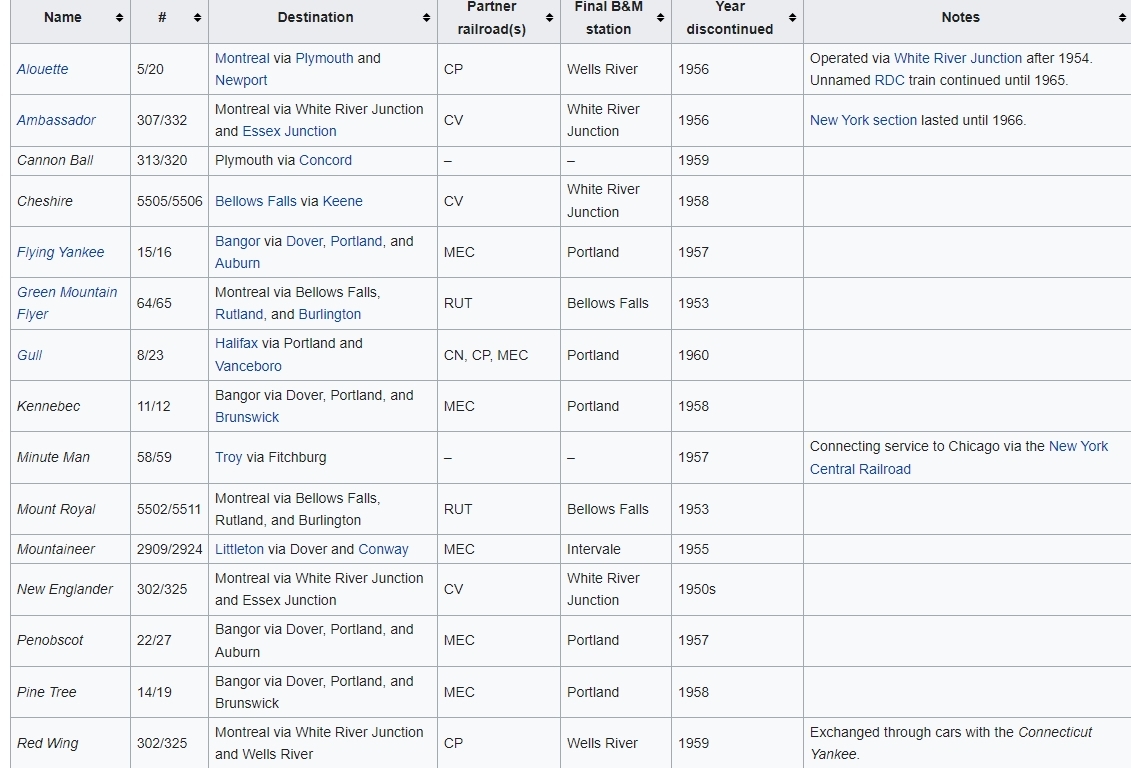Sort by Destination column arrows
1131x768 pixels.
(x=426, y=17)
